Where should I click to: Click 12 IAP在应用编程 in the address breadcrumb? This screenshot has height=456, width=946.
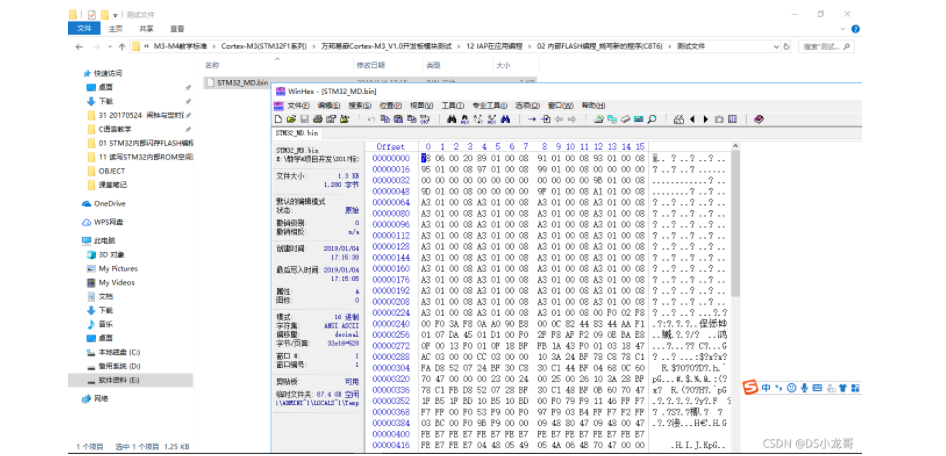pos(492,46)
